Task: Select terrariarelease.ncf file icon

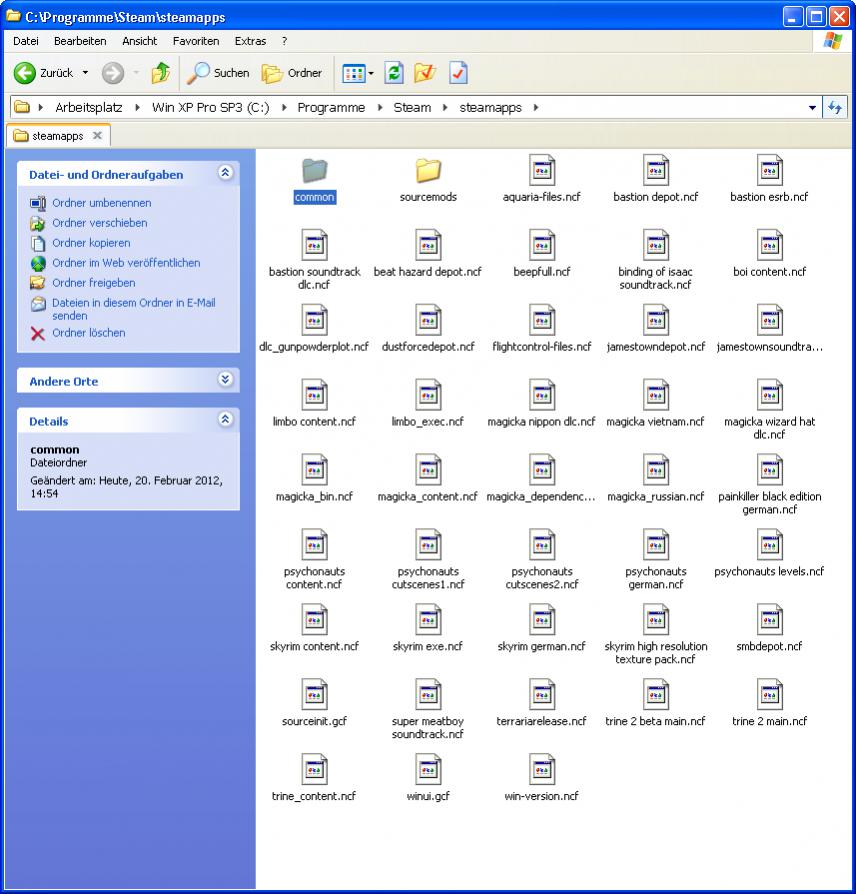Action: tap(542, 694)
